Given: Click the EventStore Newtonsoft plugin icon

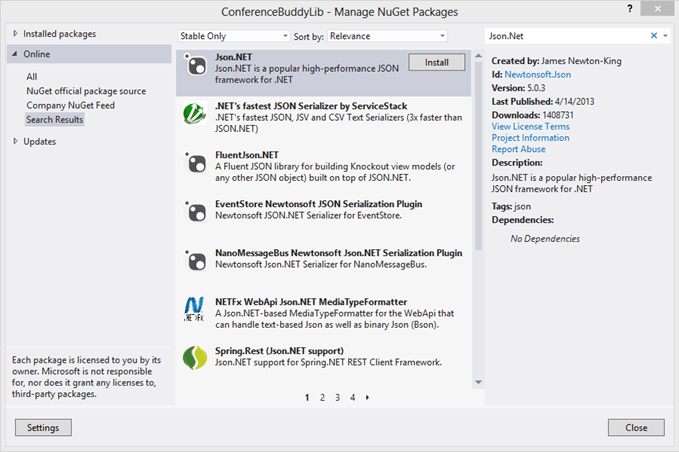Looking at the screenshot, I should coord(195,212).
